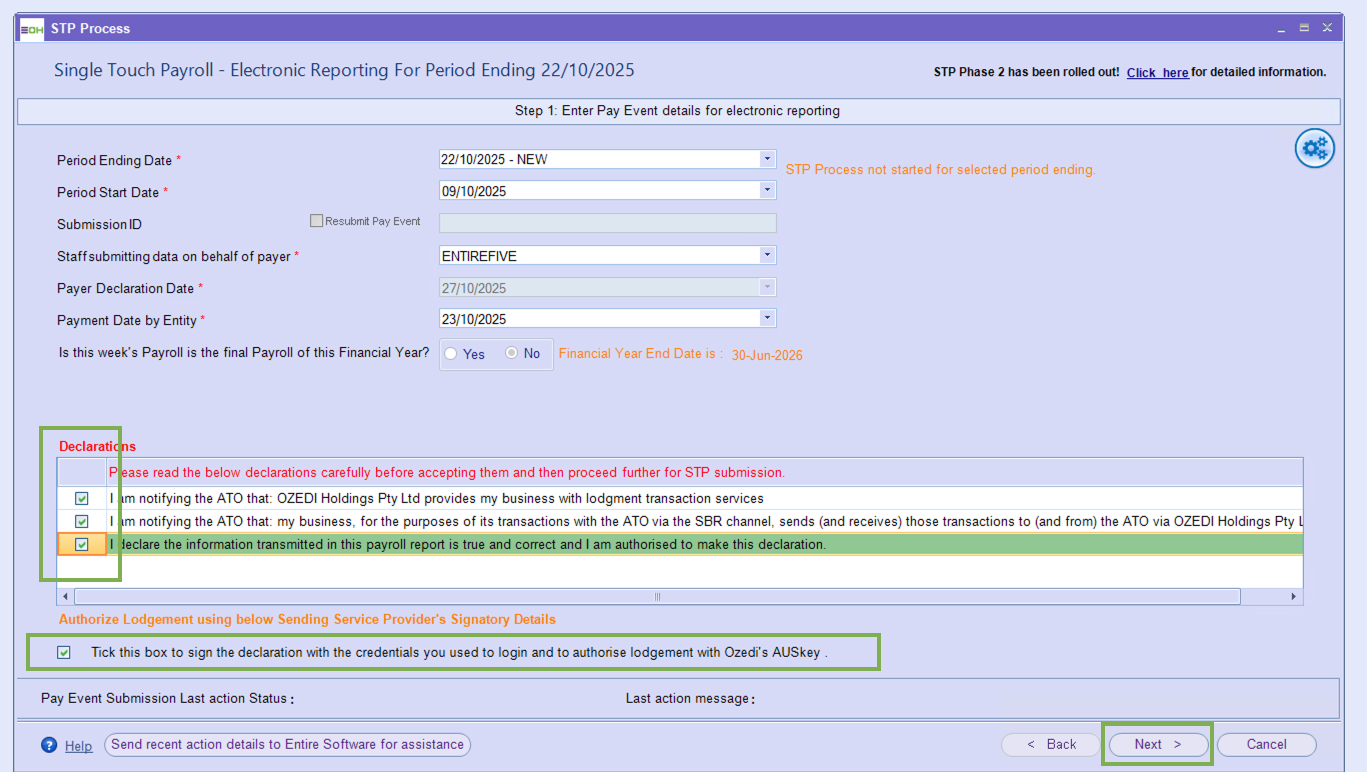Click the blue Help question mark icon

[49, 745]
